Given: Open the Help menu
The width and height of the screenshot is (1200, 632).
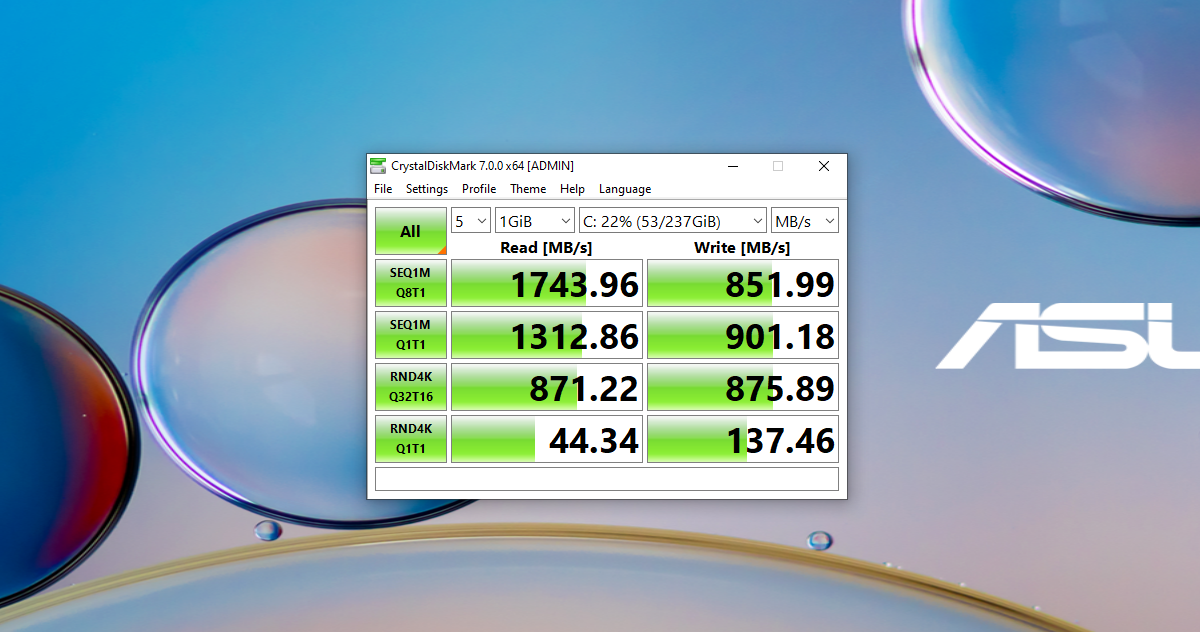Looking at the screenshot, I should (x=572, y=189).
